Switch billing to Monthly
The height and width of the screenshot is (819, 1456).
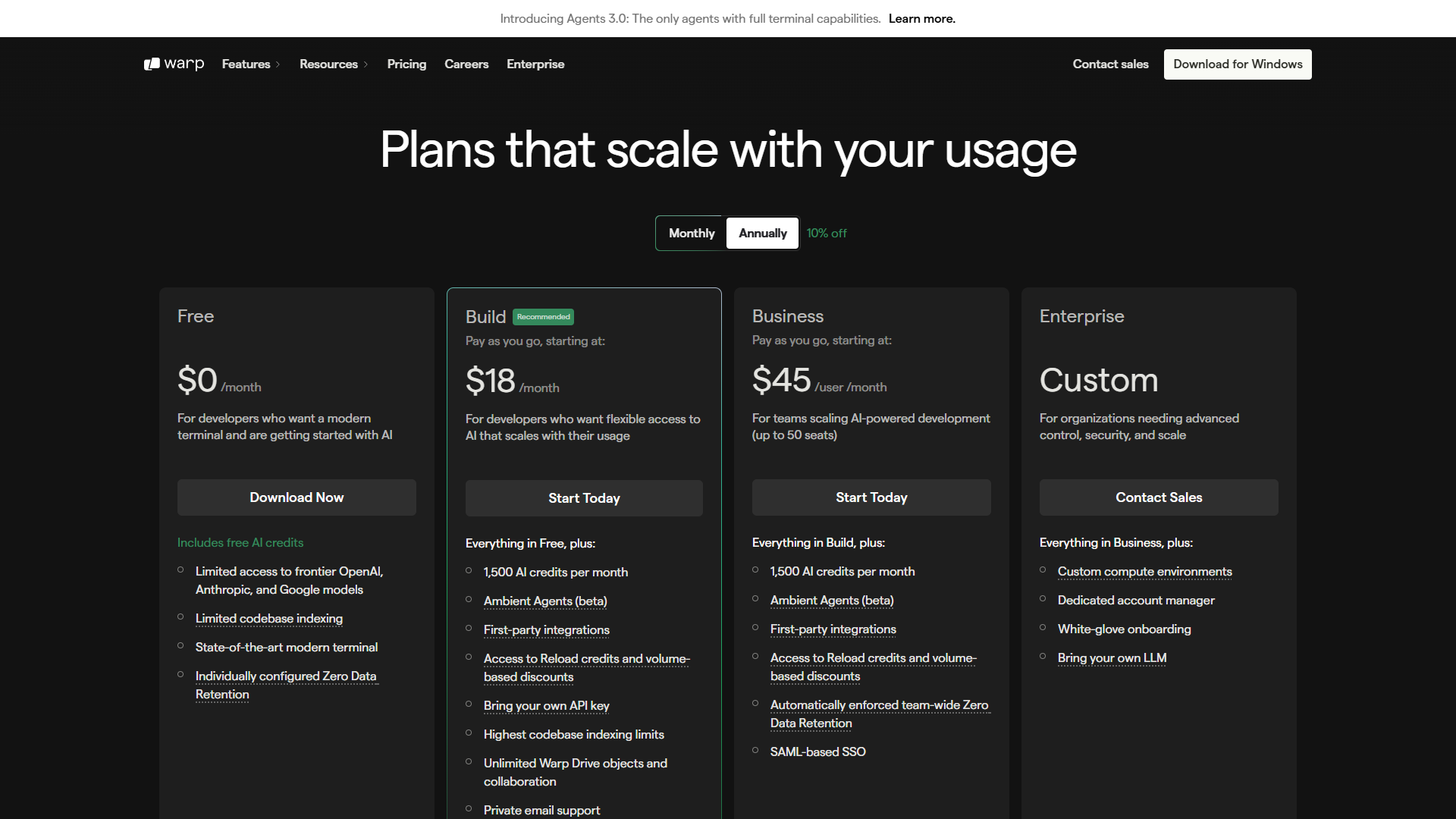click(690, 233)
